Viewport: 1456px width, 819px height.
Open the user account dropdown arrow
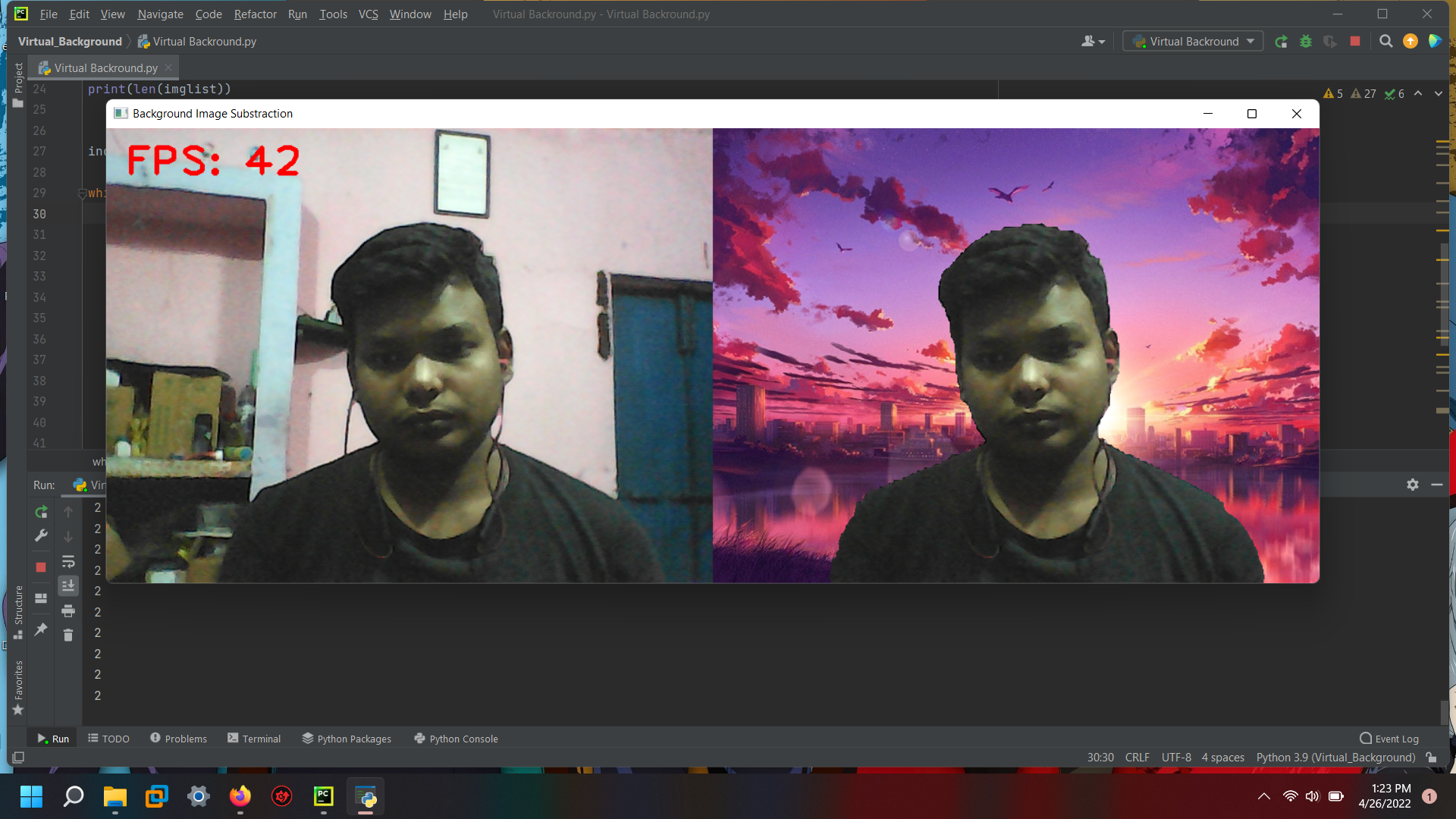(1100, 41)
